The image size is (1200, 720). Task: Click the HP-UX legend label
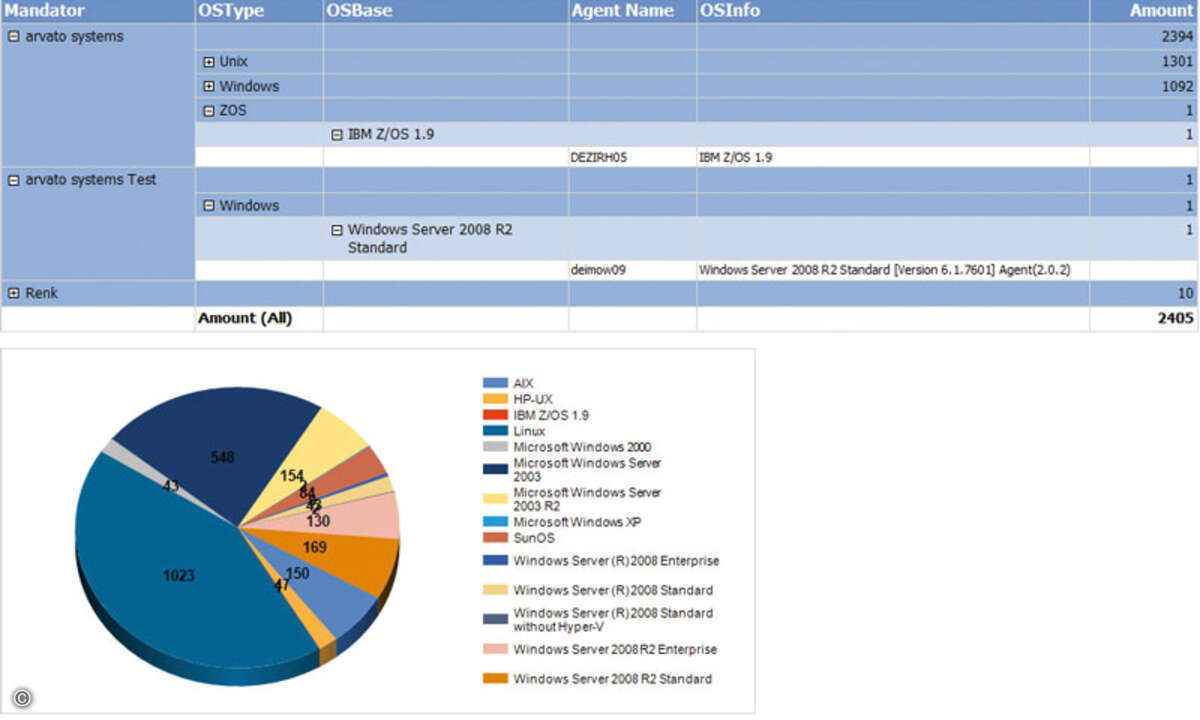click(x=532, y=399)
